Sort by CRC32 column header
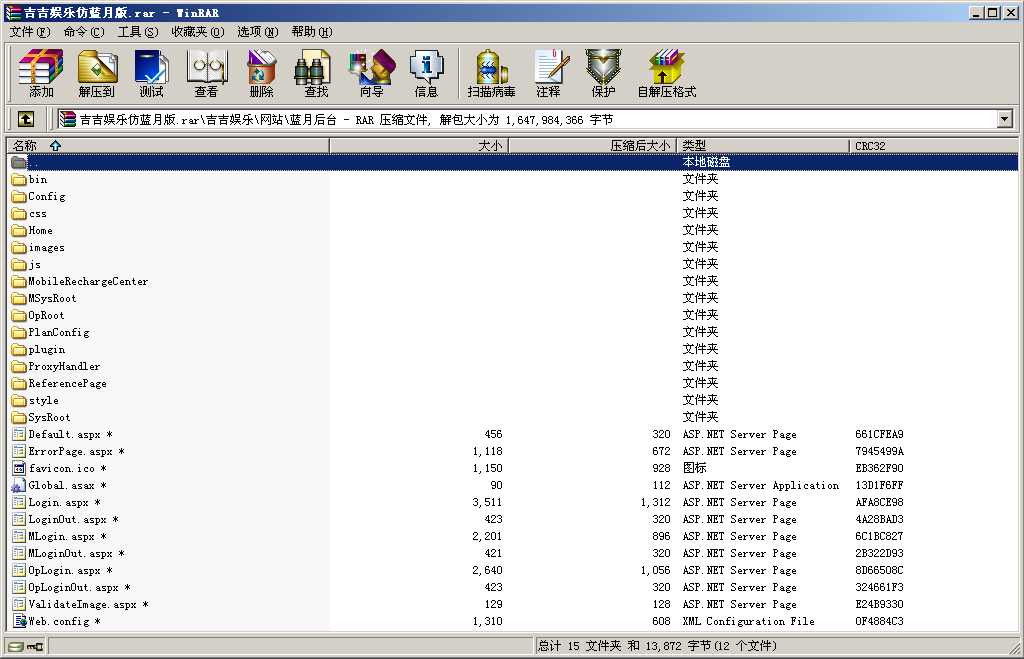 click(x=934, y=146)
